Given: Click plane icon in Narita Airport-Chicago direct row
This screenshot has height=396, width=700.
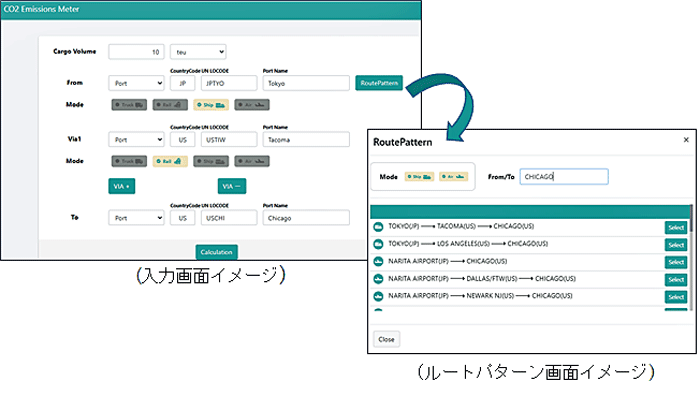Looking at the screenshot, I should 378,262.
